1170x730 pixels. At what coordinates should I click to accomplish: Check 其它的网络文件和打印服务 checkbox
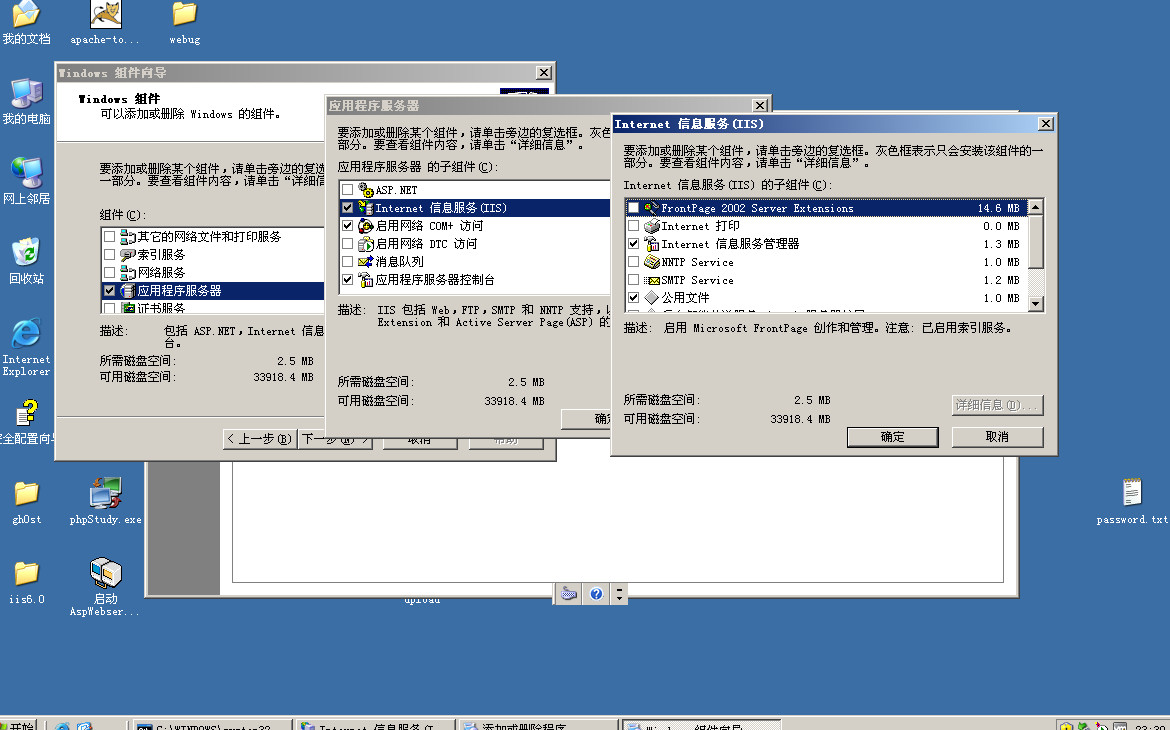pos(110,237)
